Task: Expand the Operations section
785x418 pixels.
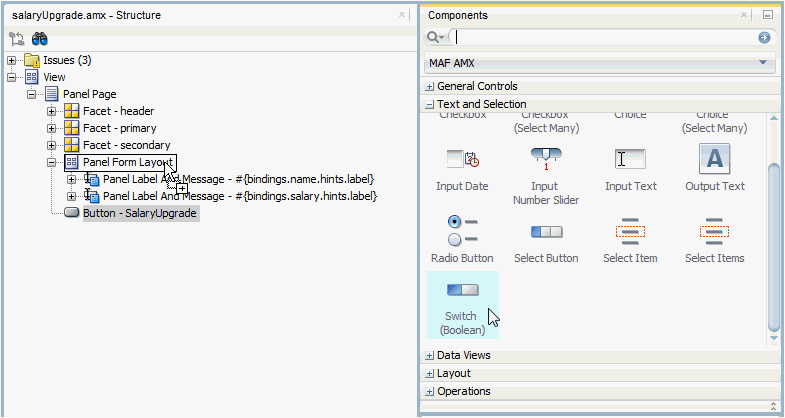Action: click(430, 392)
